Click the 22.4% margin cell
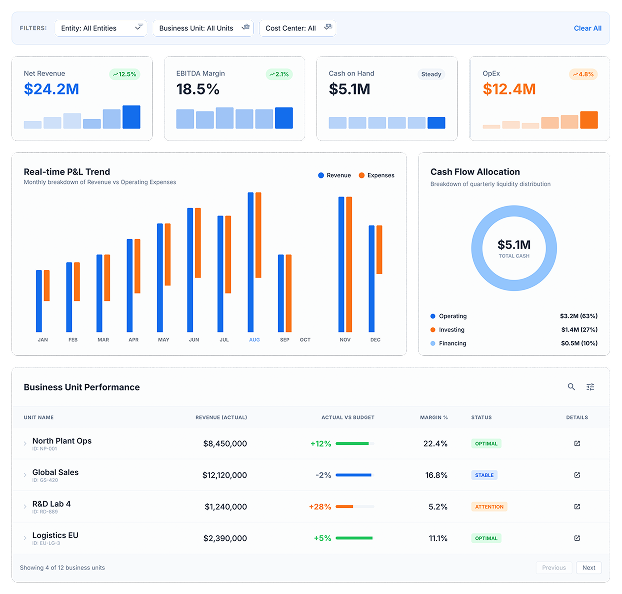622x594 pixels. pos(435,444)
